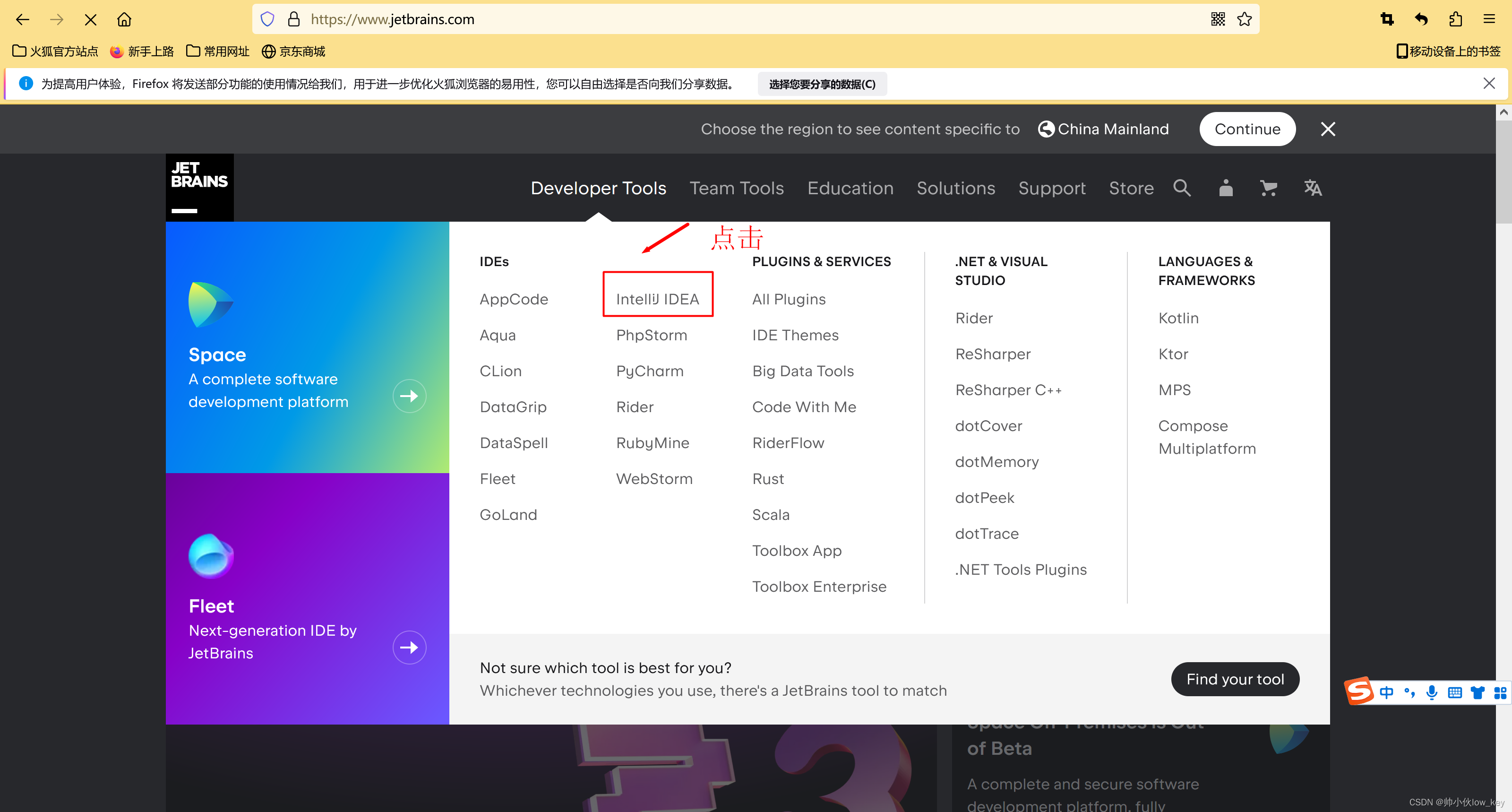The image size is (1512, 812).
Task: Click the JetBrains logo
Action: pos(199,187)
